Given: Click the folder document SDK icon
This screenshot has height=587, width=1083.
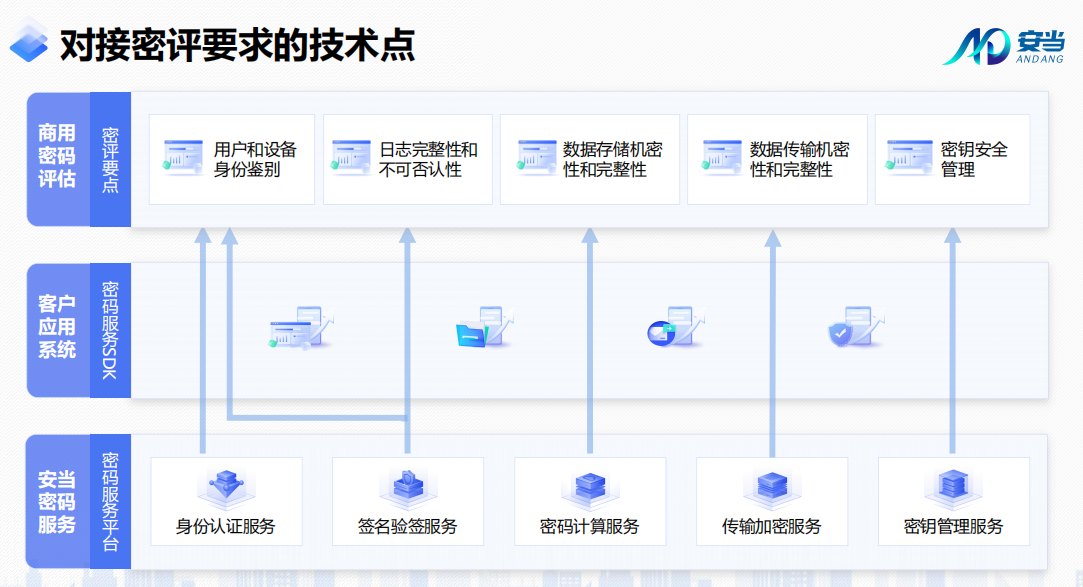Looking at the screenshot, I should pos(485,327).
